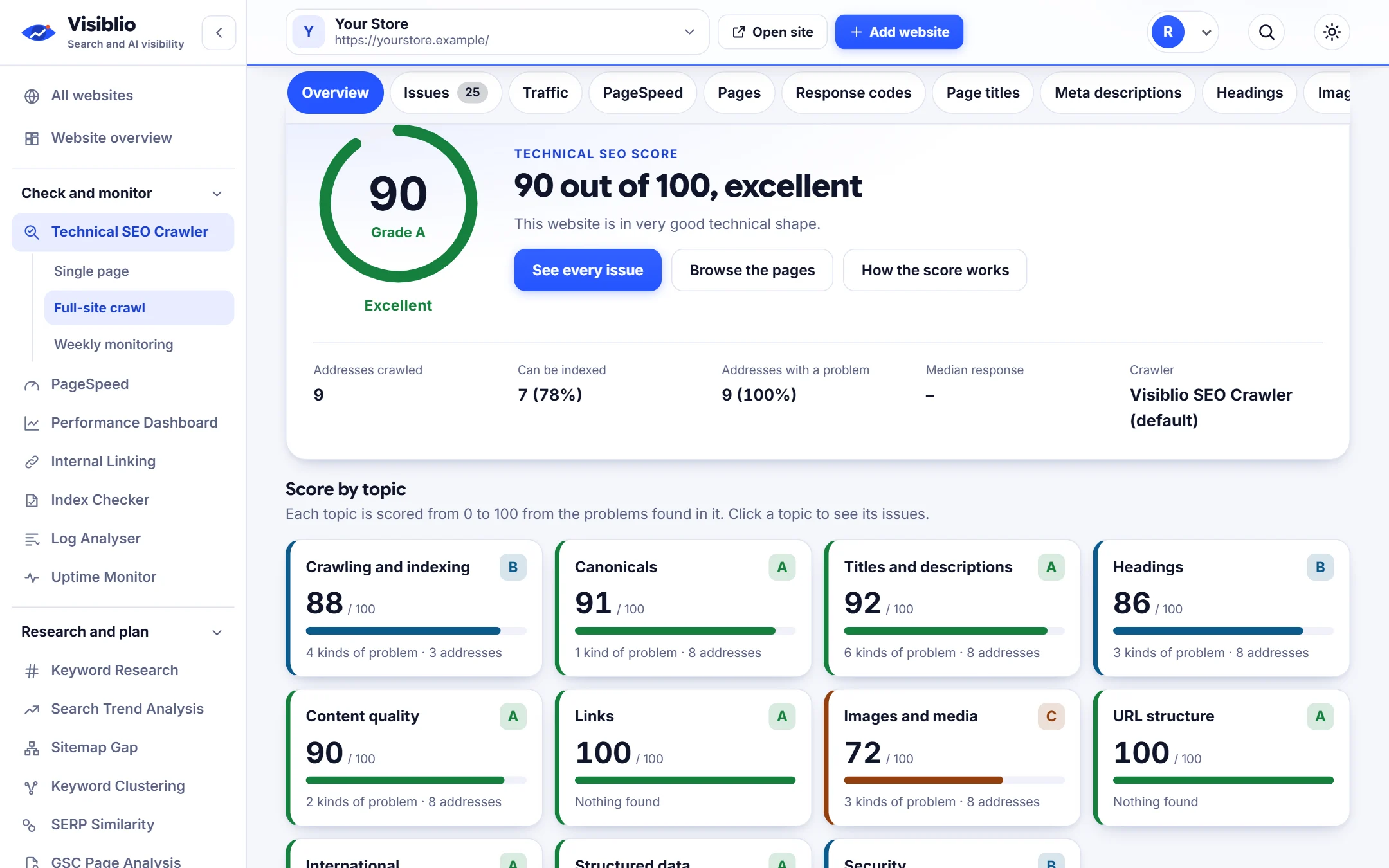Click the B grade badge on Headings card
This screenshot has height=868, width=1389.
coord(1320,567)
